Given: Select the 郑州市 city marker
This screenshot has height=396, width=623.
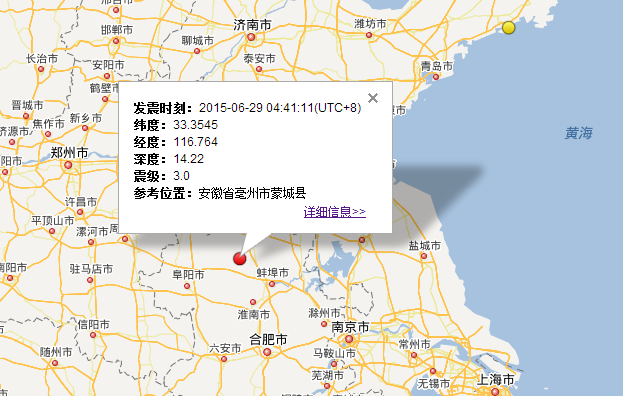Looking at the screenshot, I should [68, 164].
